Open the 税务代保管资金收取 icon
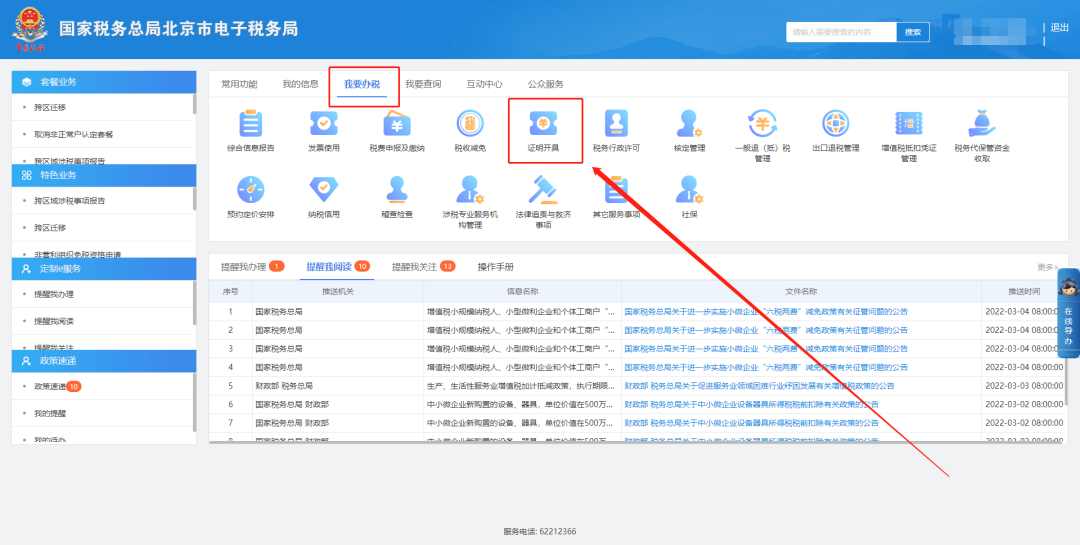Image resolution: width=1080 pixels, height=545 pixels. [982, 123]
